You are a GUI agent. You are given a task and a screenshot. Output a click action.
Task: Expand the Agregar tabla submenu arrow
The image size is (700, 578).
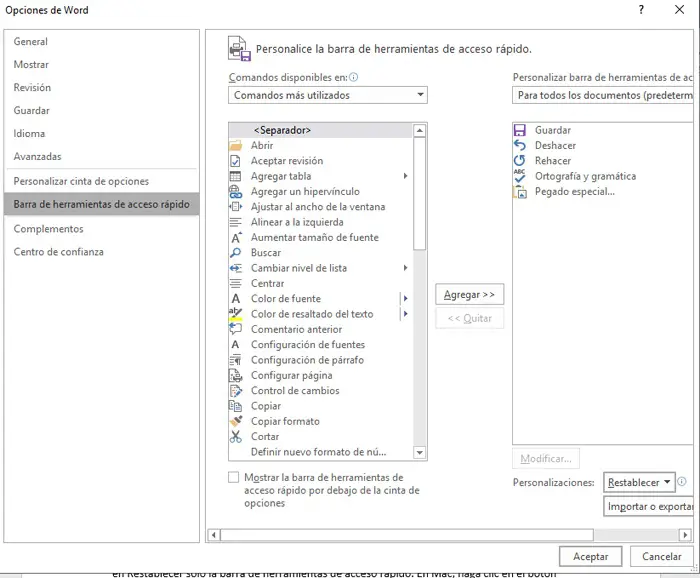click(x=405, y=176)
